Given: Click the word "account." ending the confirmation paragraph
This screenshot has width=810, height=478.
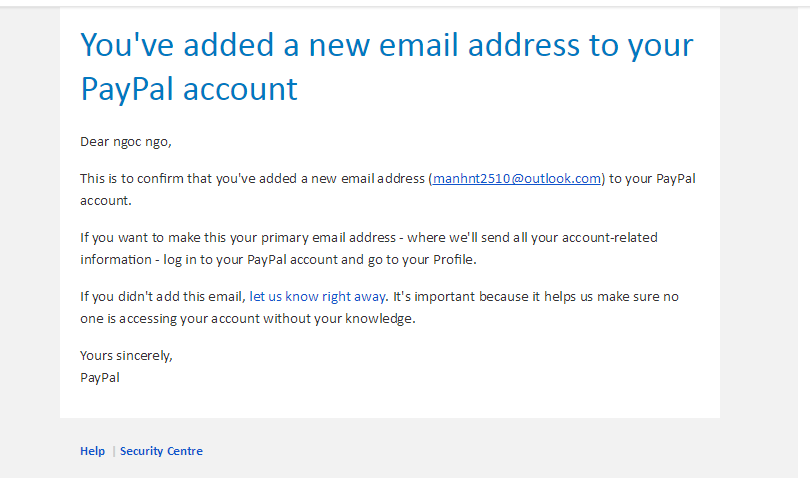Looking at the screenshot, I should point(105,201).
